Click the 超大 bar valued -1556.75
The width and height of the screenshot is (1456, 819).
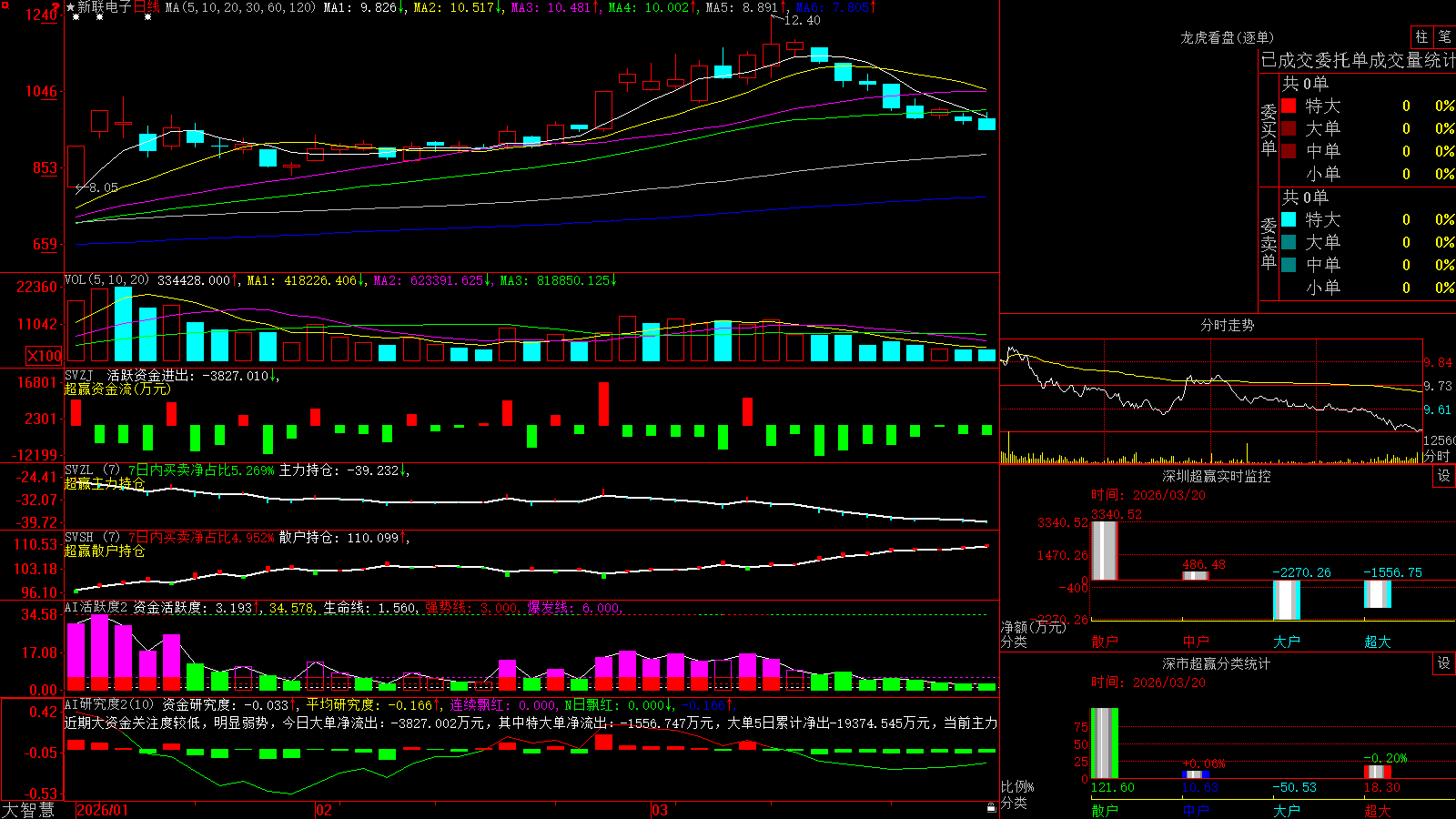coord(1378,594)
